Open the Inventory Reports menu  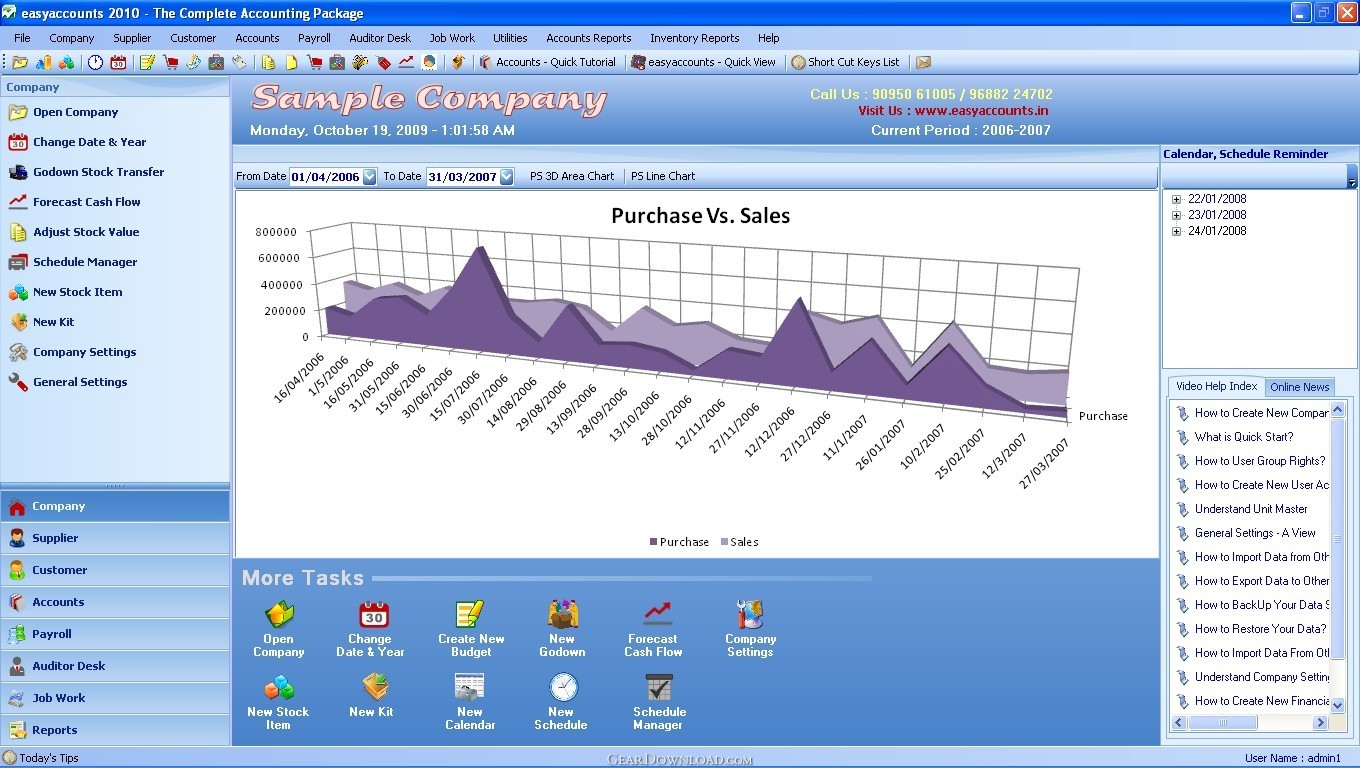(694, 38)
